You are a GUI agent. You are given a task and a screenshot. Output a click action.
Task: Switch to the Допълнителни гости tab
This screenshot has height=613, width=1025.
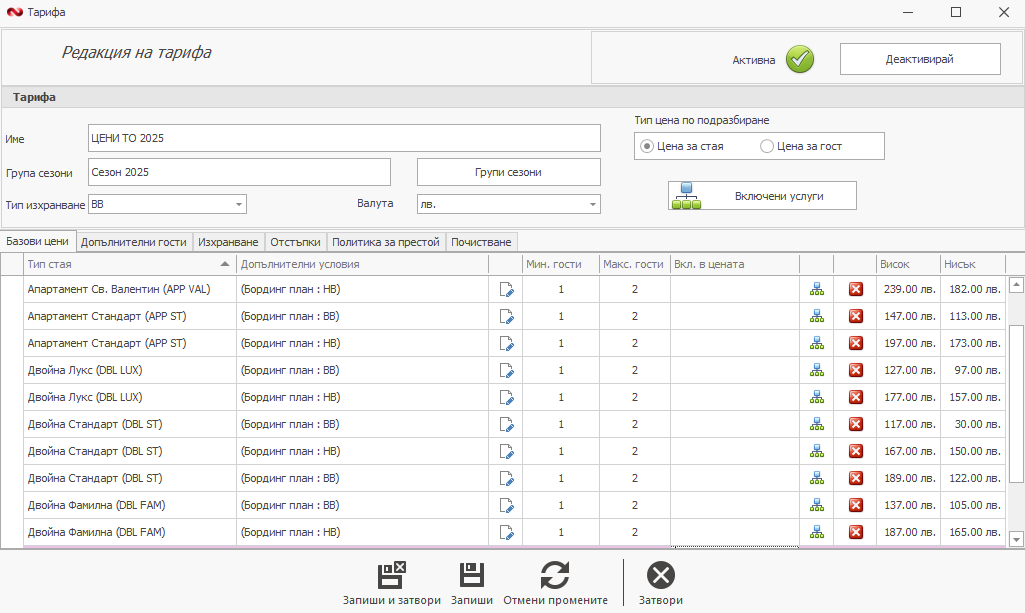(x=133, y=242)
